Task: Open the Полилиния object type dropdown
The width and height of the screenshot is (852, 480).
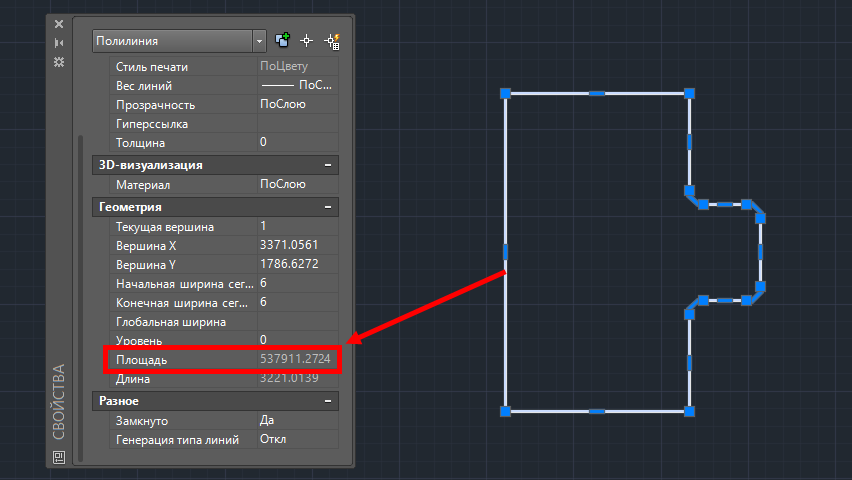Action: [259, 41]
